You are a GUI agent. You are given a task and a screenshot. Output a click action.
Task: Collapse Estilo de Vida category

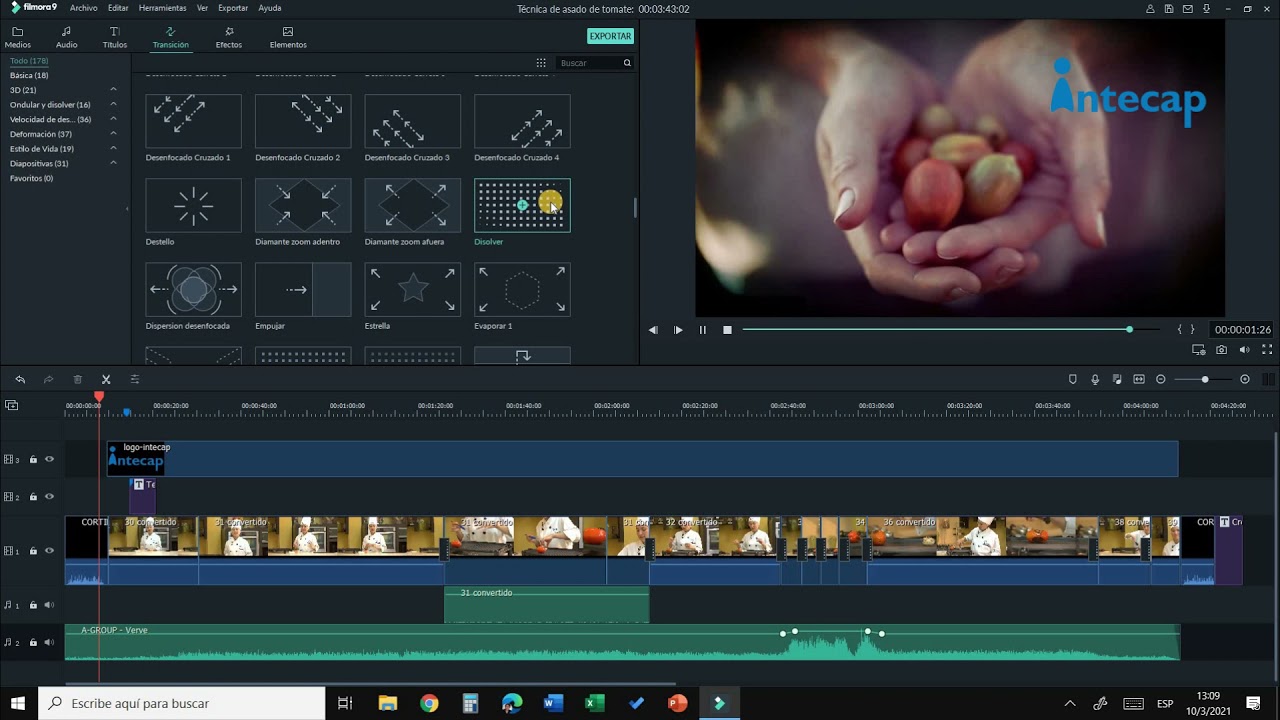(113, 148)
